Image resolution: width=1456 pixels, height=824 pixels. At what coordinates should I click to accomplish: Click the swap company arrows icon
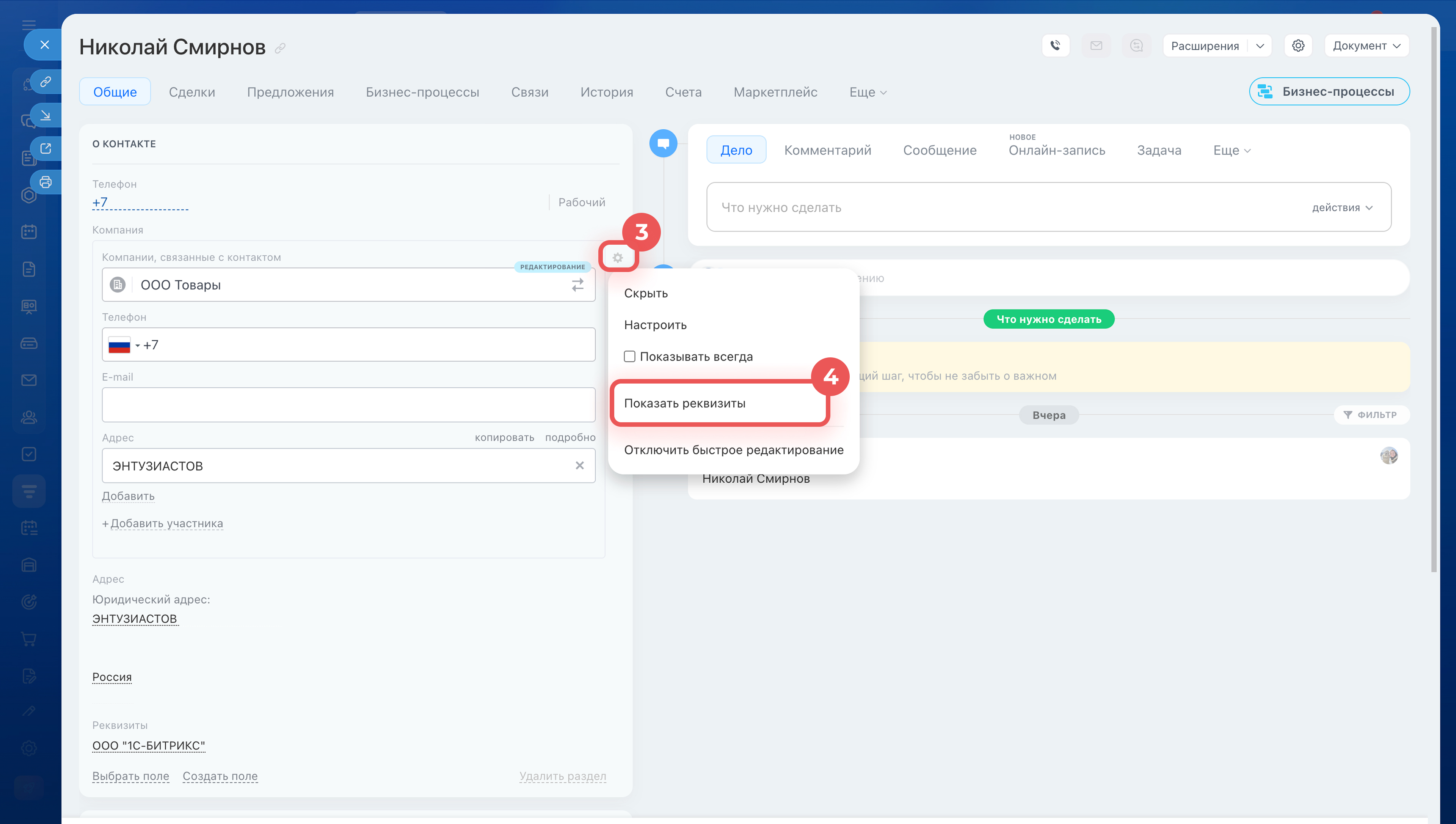pyautogui.click(x=577, y=285)
